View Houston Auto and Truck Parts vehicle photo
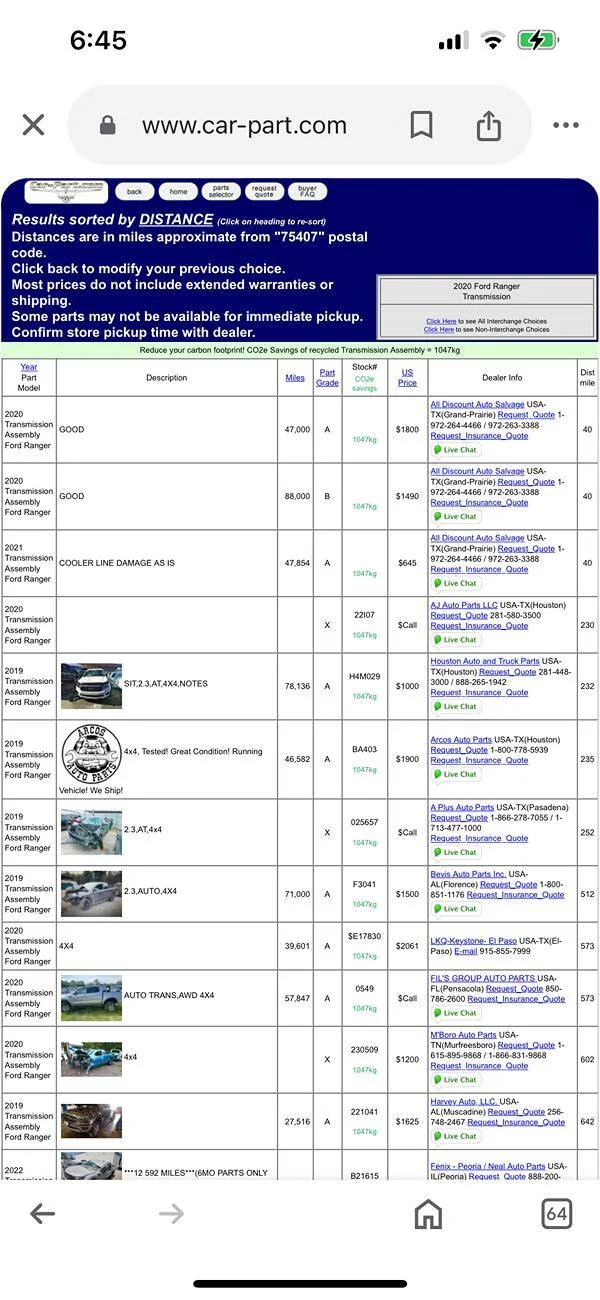Viewport: 600px width, 1300px height. click(x=91, y=686)
